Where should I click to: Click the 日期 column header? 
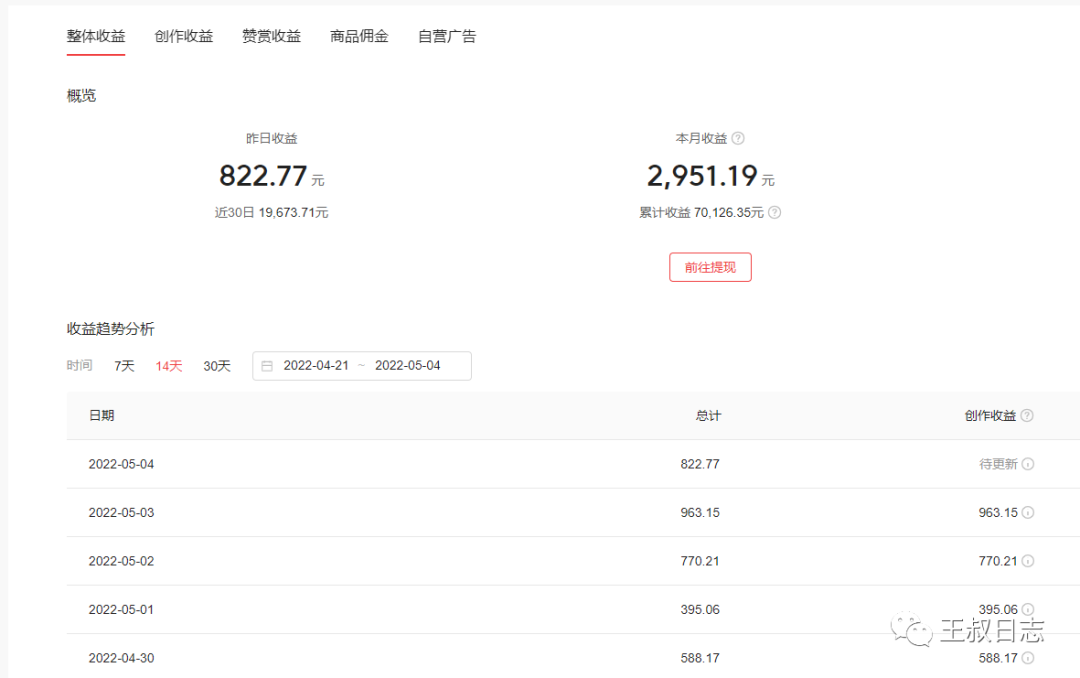coord(102,415)
